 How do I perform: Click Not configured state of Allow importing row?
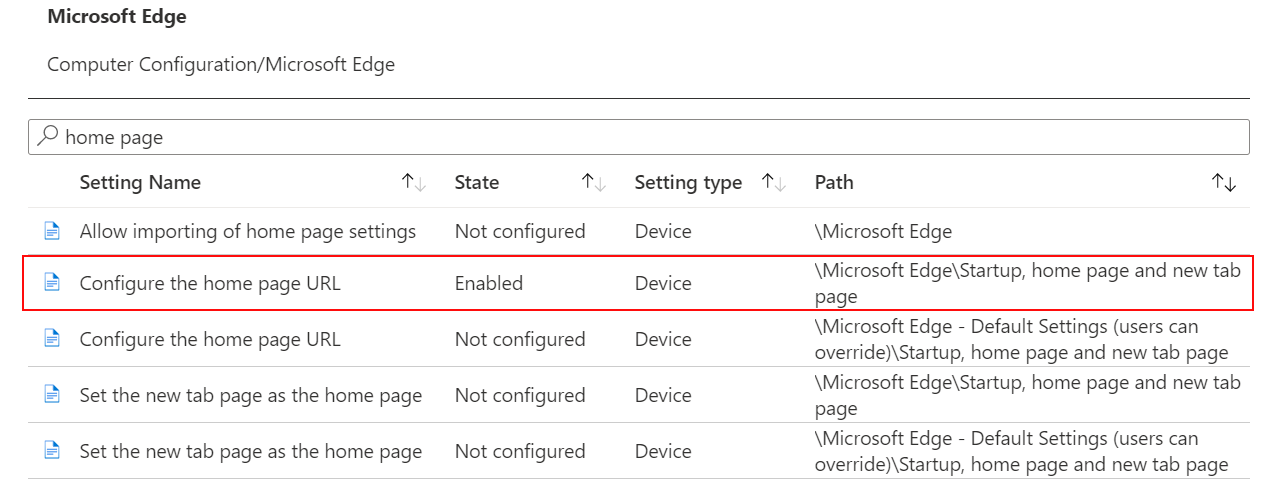click(520, 231)
